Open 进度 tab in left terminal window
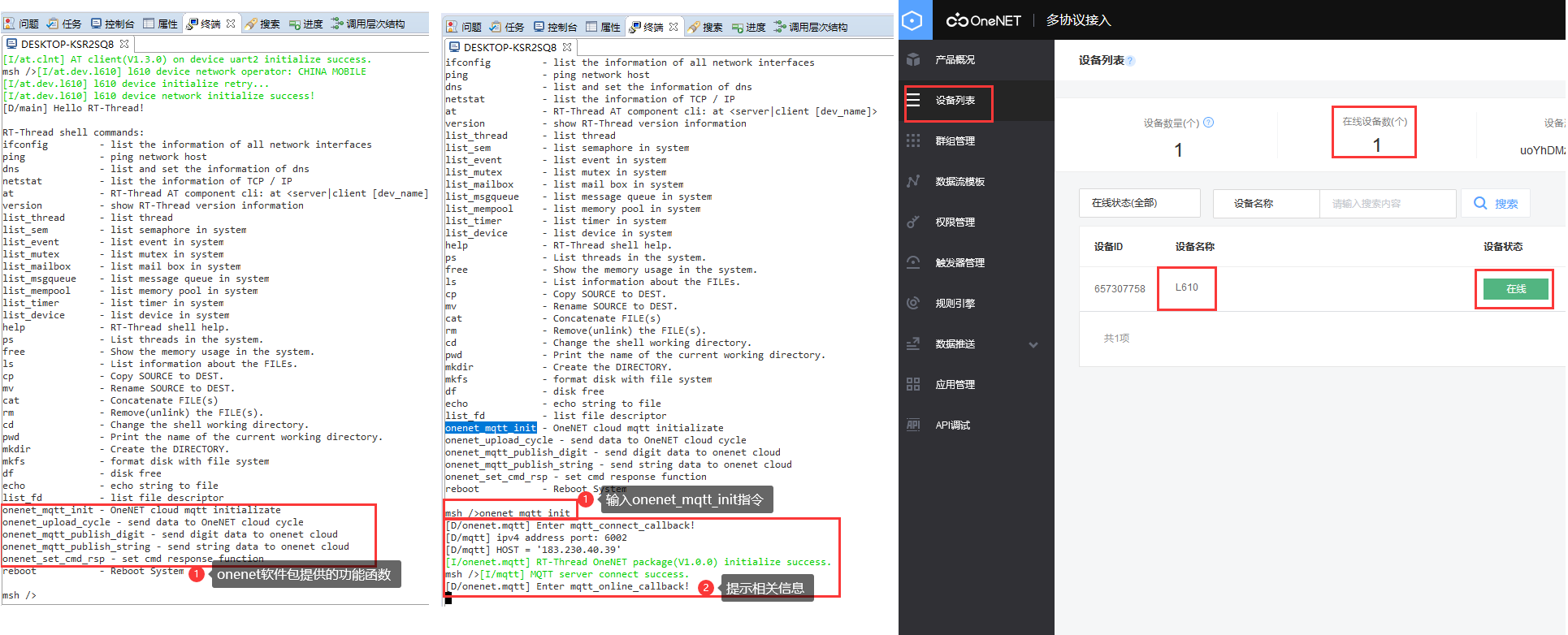 click(x=306, y=24)
